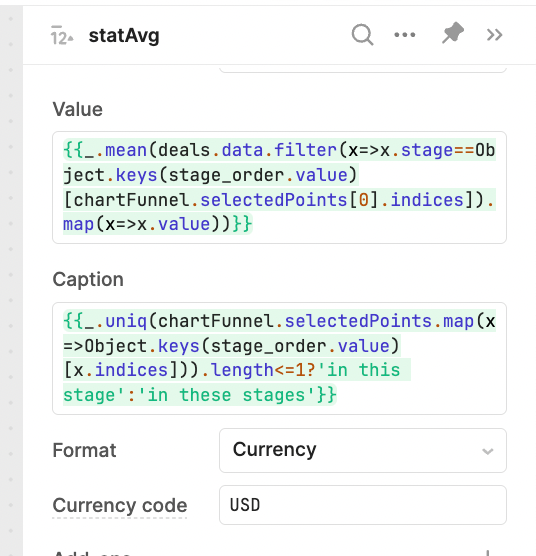Rename the statAvg component title
Screen dimensions: 536x556
124,36
